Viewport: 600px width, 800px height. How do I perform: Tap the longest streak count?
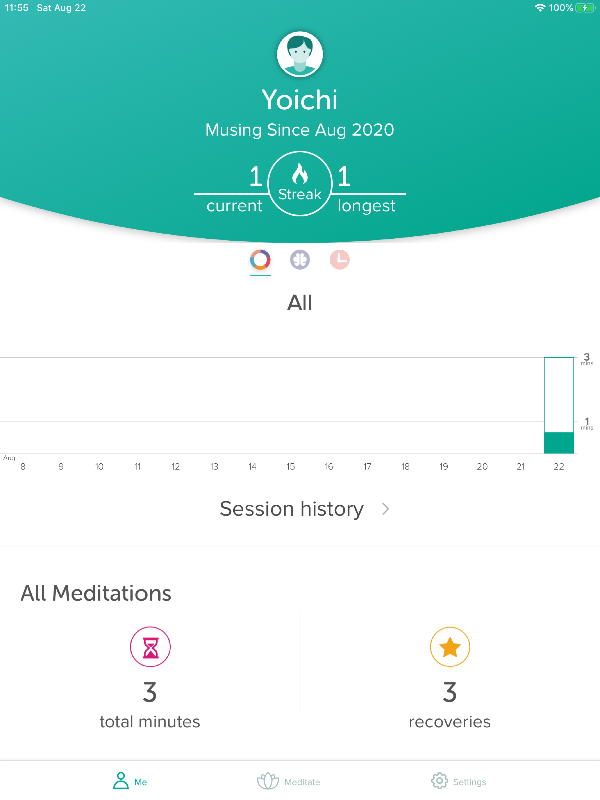tap(344, 178)
